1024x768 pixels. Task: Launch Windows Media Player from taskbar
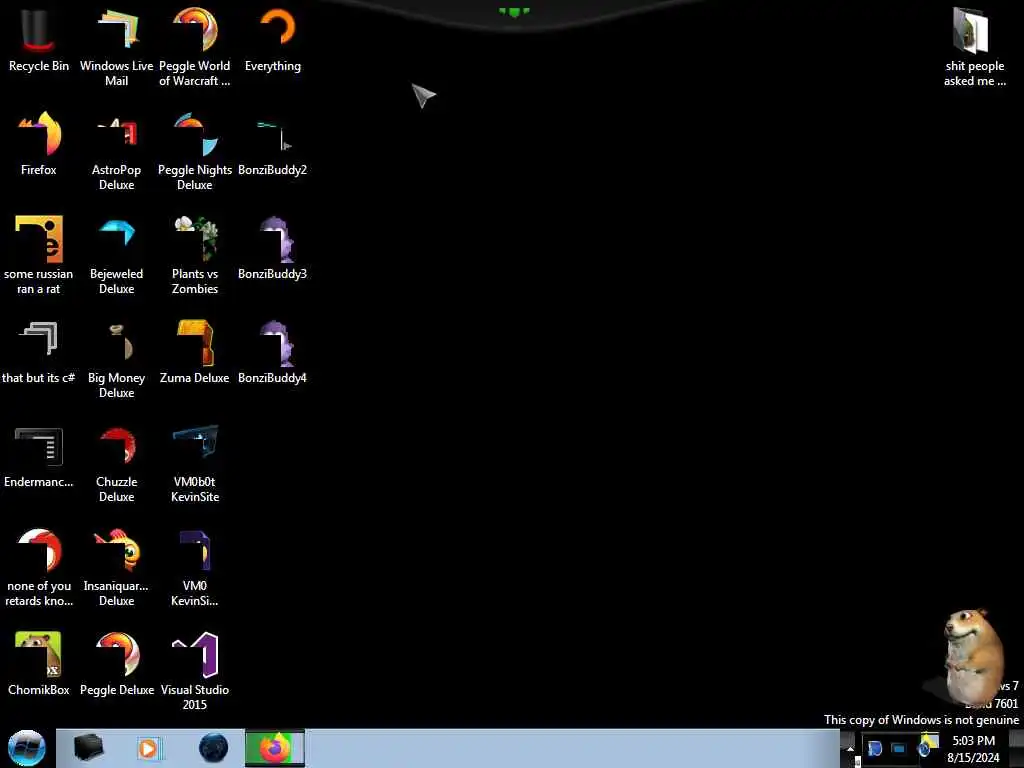pyautogui.click(x=148, y=748)
